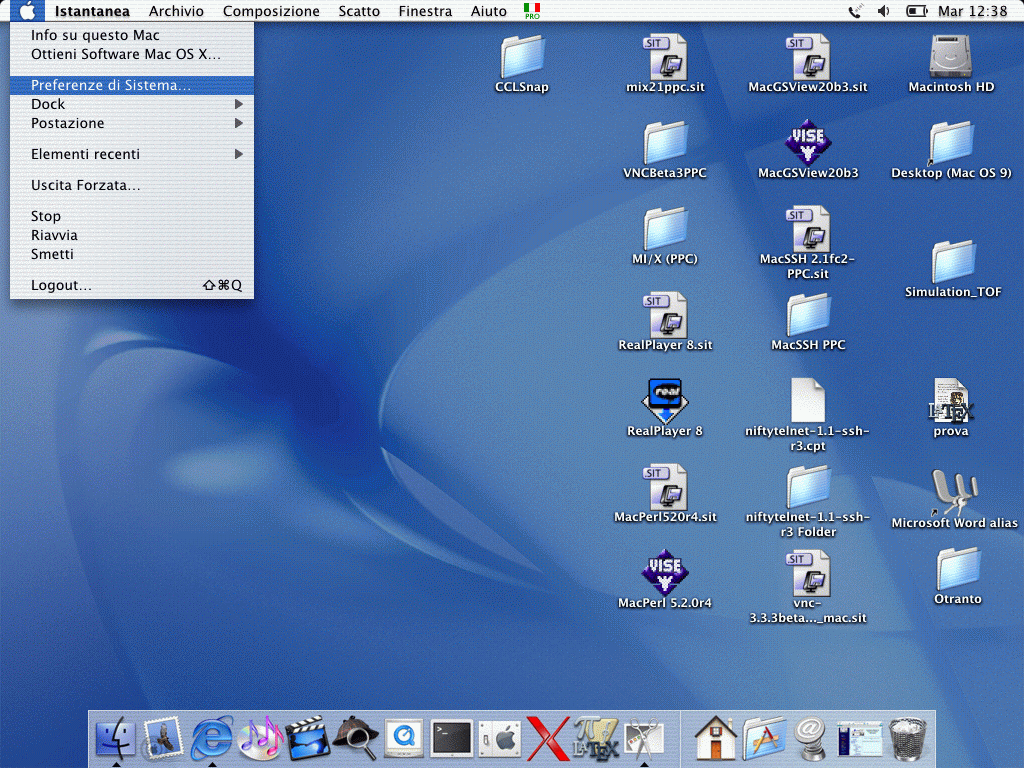Select the prova LaTeX document icon
This screenshot has width=1024, height=768.
951,400
